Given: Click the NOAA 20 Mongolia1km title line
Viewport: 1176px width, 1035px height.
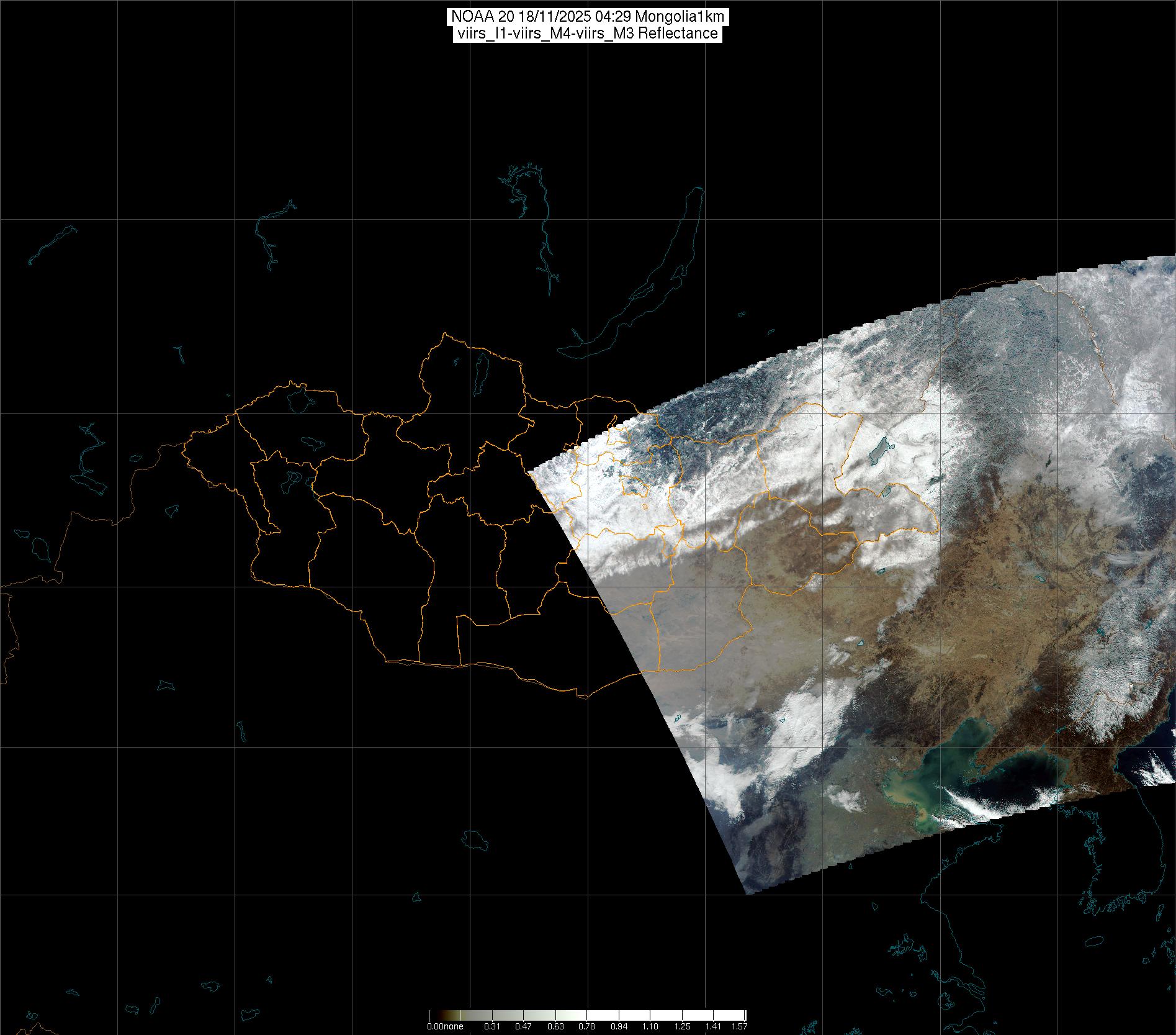Looking at the screenshot, I should (587, 17).
